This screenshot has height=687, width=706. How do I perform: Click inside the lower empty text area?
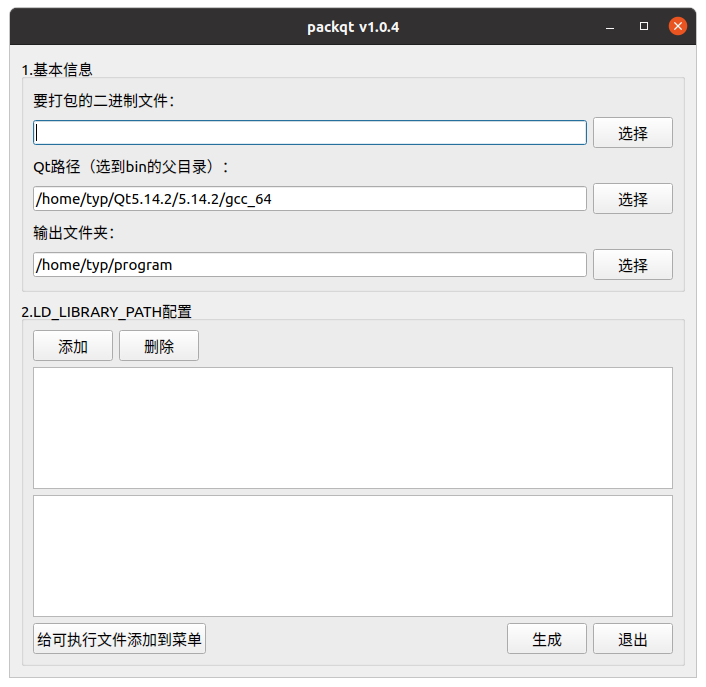click(x=353, y=556)
